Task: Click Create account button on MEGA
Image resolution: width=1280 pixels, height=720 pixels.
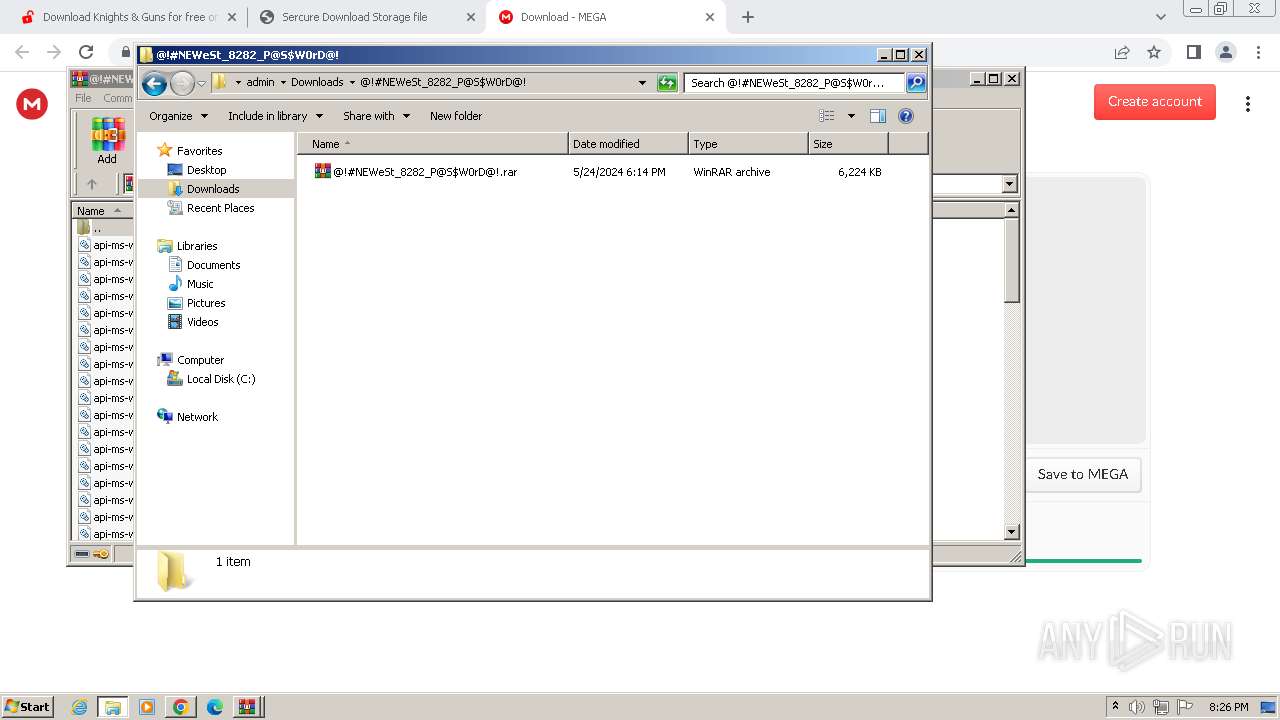Action: tap(1154, 102)
